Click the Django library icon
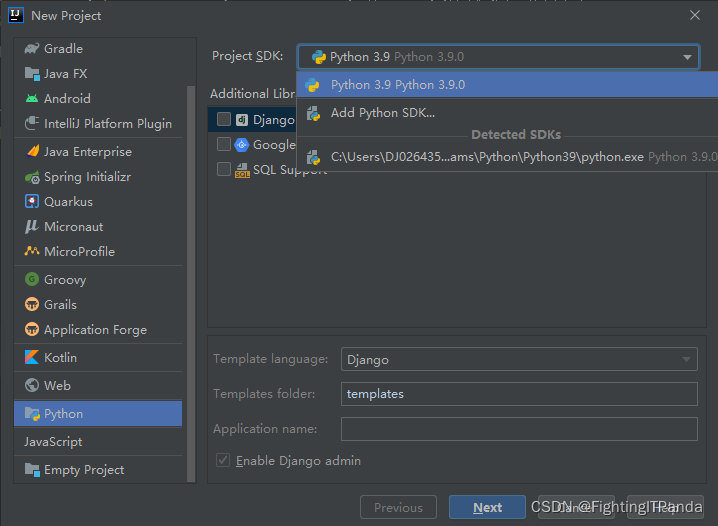This screenshot has height=526, width=718. click(242, 119)
